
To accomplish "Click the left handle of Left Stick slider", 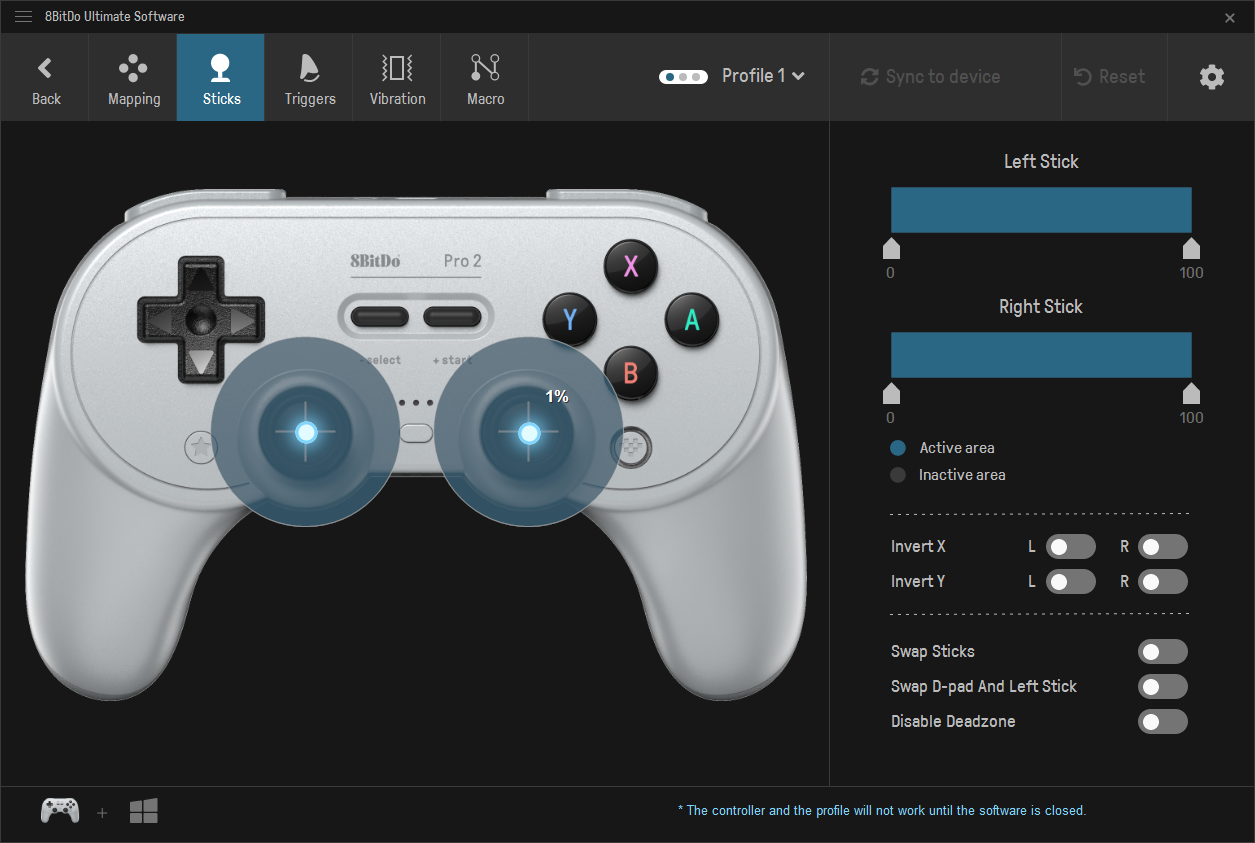I will click(x=891, y=248).
